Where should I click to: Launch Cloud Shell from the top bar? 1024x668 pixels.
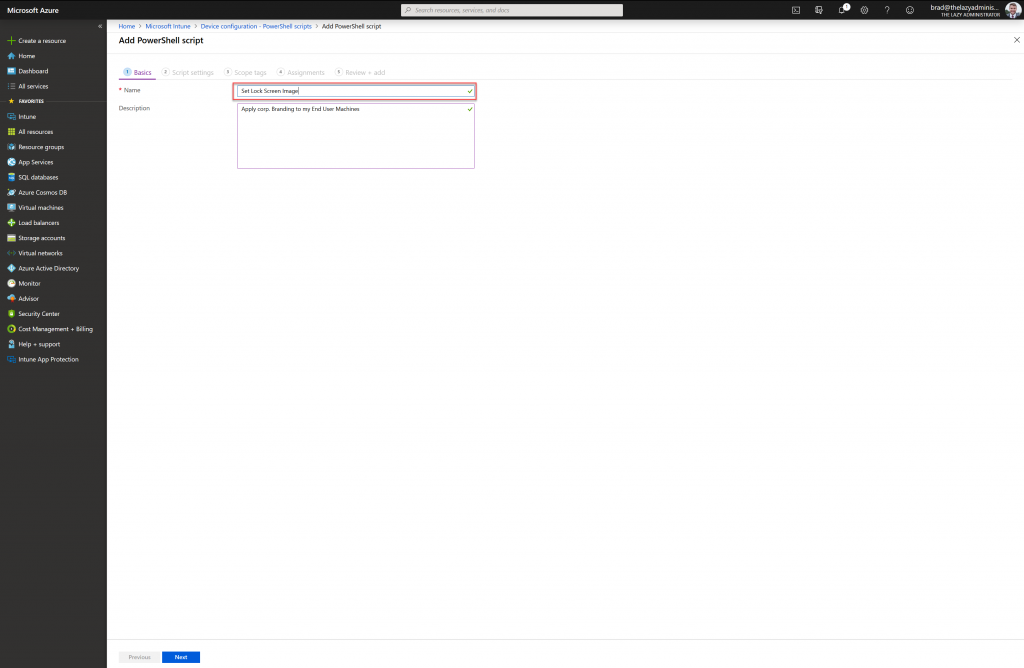796,10
